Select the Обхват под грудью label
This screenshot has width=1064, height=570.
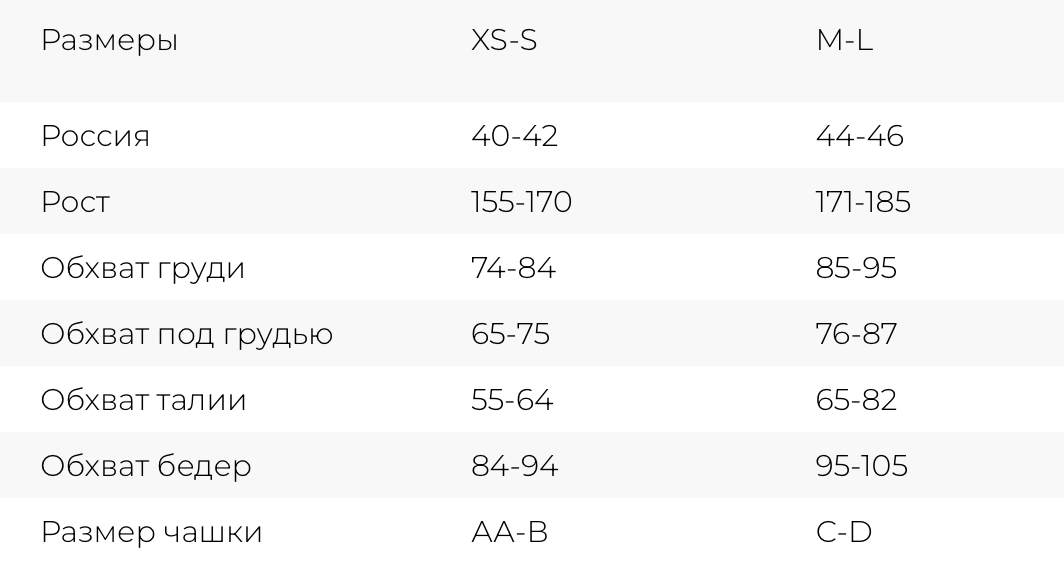pyautogui.click(x=187, y=334)
